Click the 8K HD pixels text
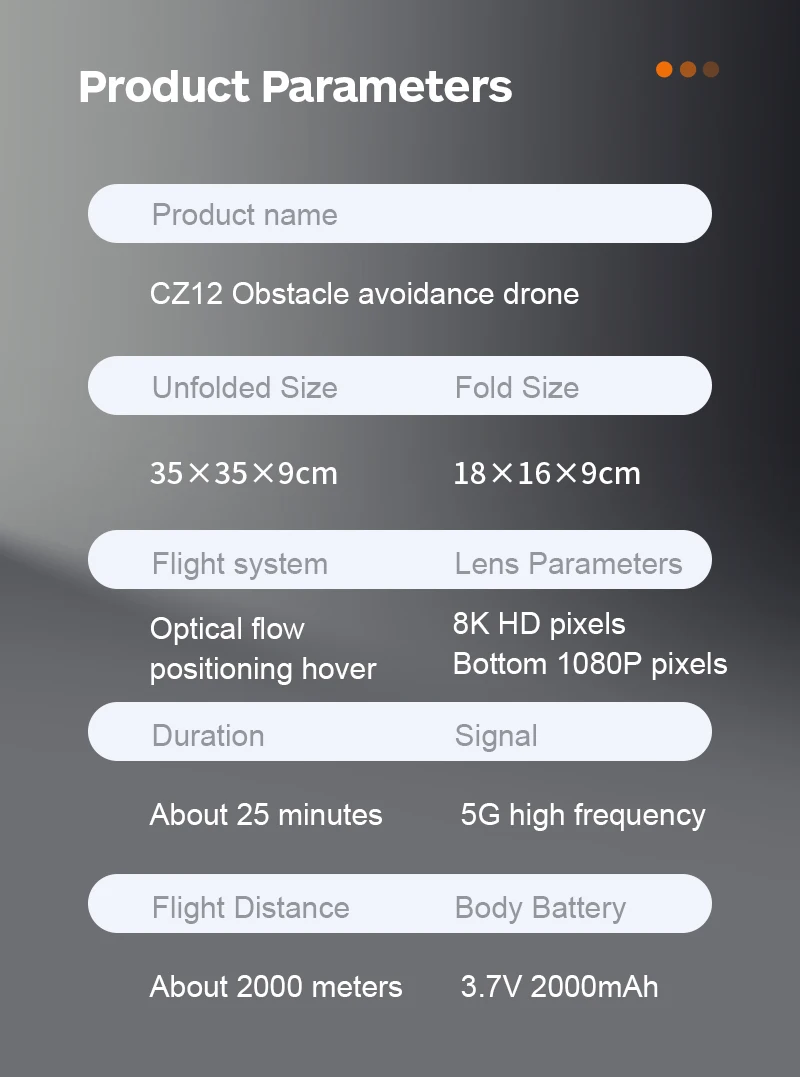The width and height of the screenshot is (800, 1077). point(539,624)
